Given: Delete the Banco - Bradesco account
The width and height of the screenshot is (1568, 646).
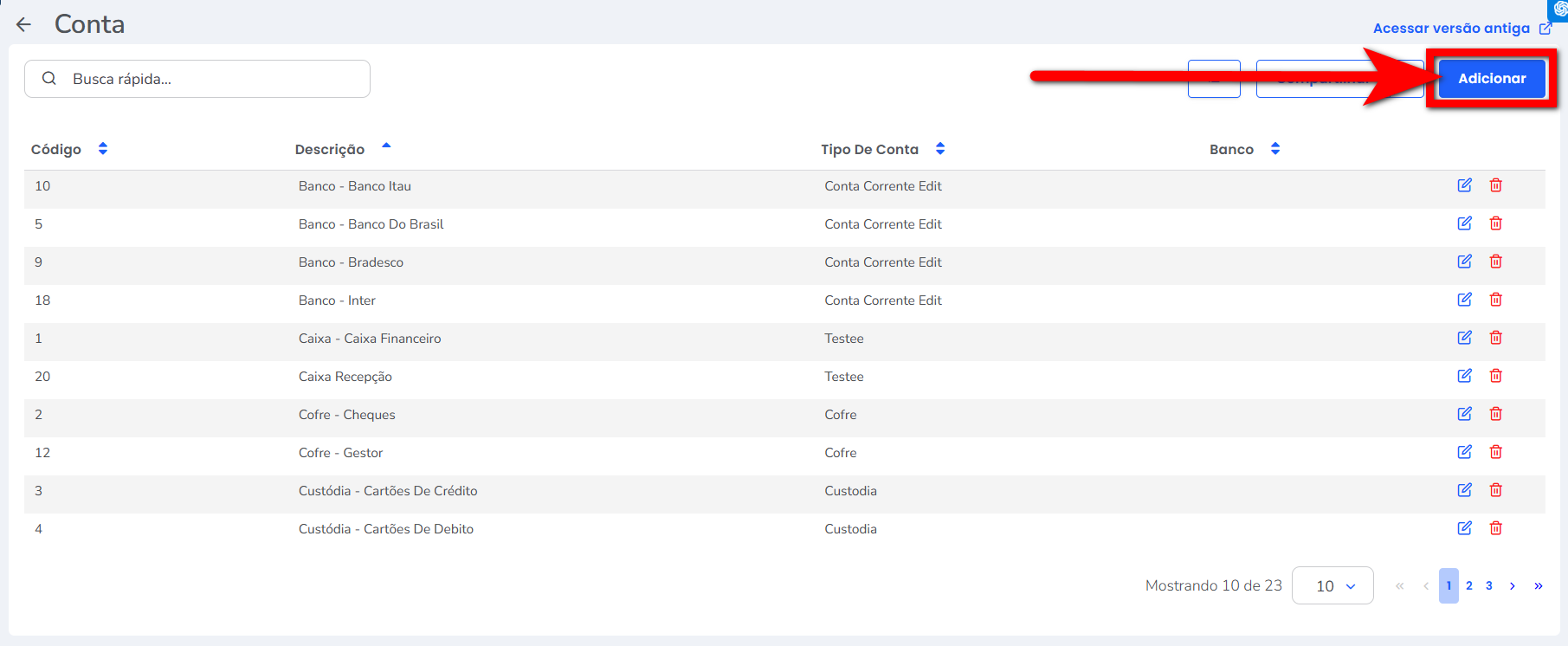Looking at the screenshot, I should [x=1495, y=262].
